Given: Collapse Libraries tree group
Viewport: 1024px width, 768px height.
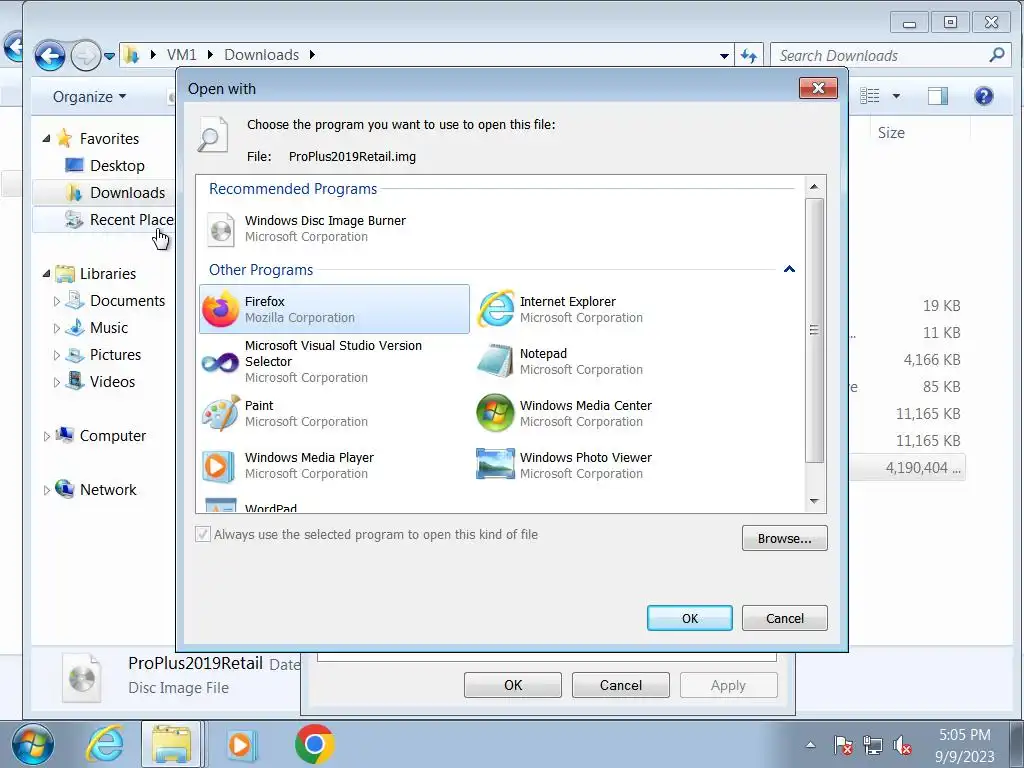Looking at the screenshot, I should tap(46, 274).
